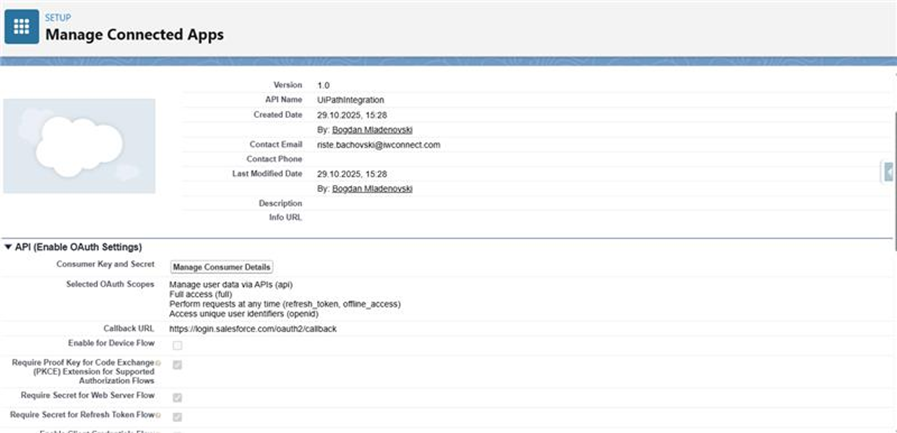897x433 pixels.
Task: Toggle Require Secret for Refresh Token Flow
Action: (177, 416)
